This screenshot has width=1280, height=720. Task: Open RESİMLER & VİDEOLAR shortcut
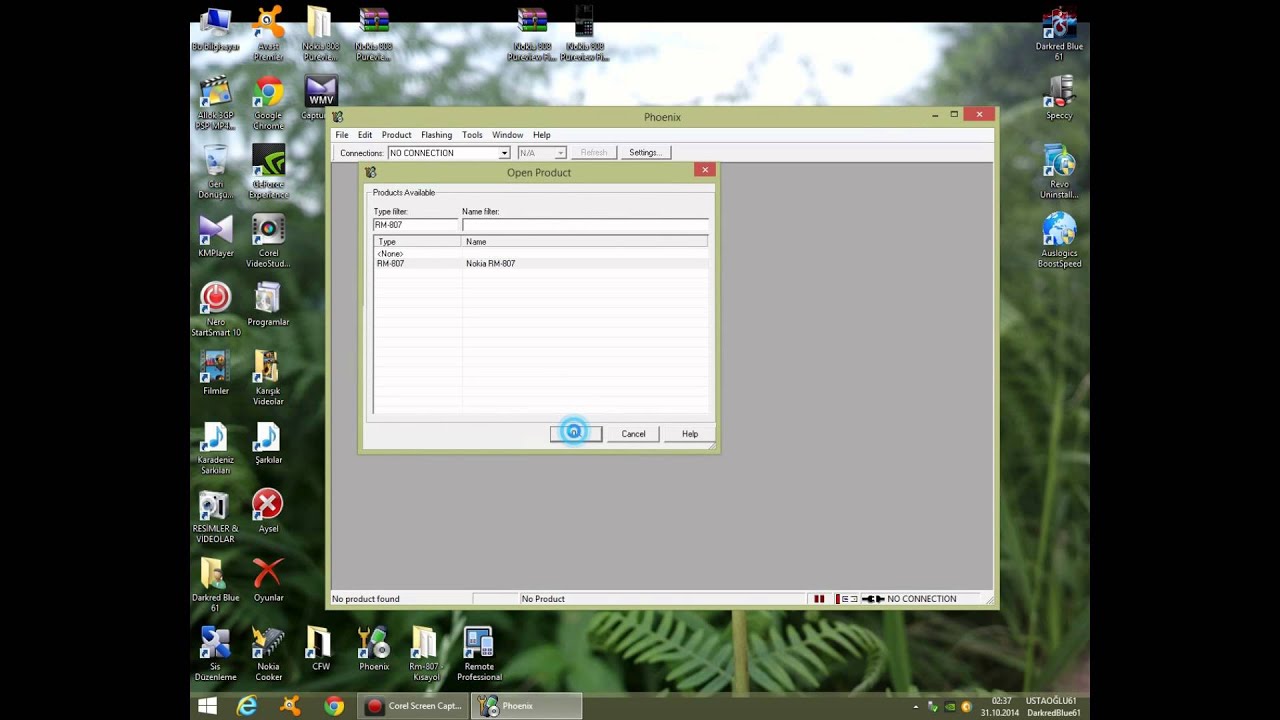[x=215, y=516]
